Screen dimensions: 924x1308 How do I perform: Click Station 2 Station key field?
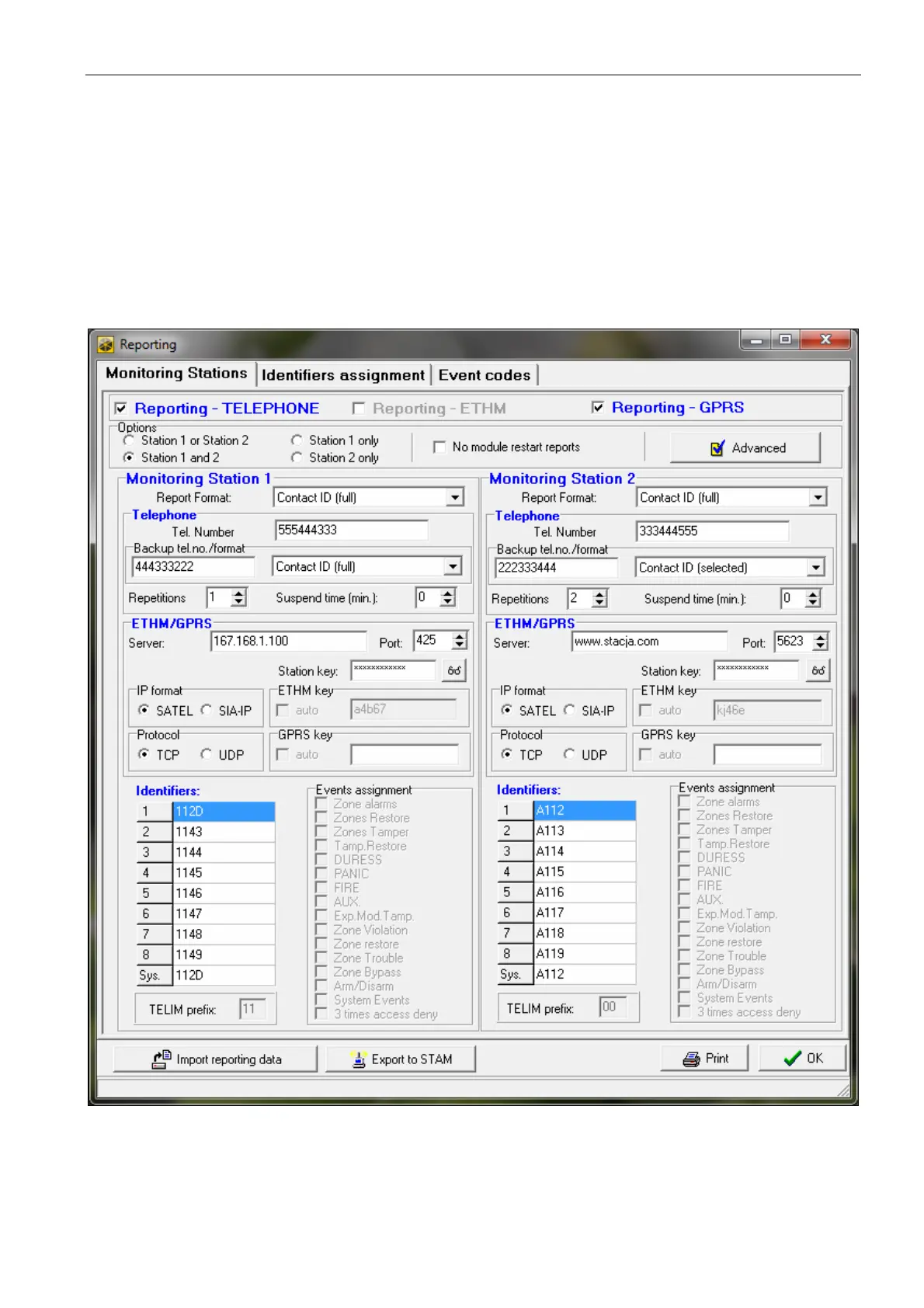coord(756,671)
